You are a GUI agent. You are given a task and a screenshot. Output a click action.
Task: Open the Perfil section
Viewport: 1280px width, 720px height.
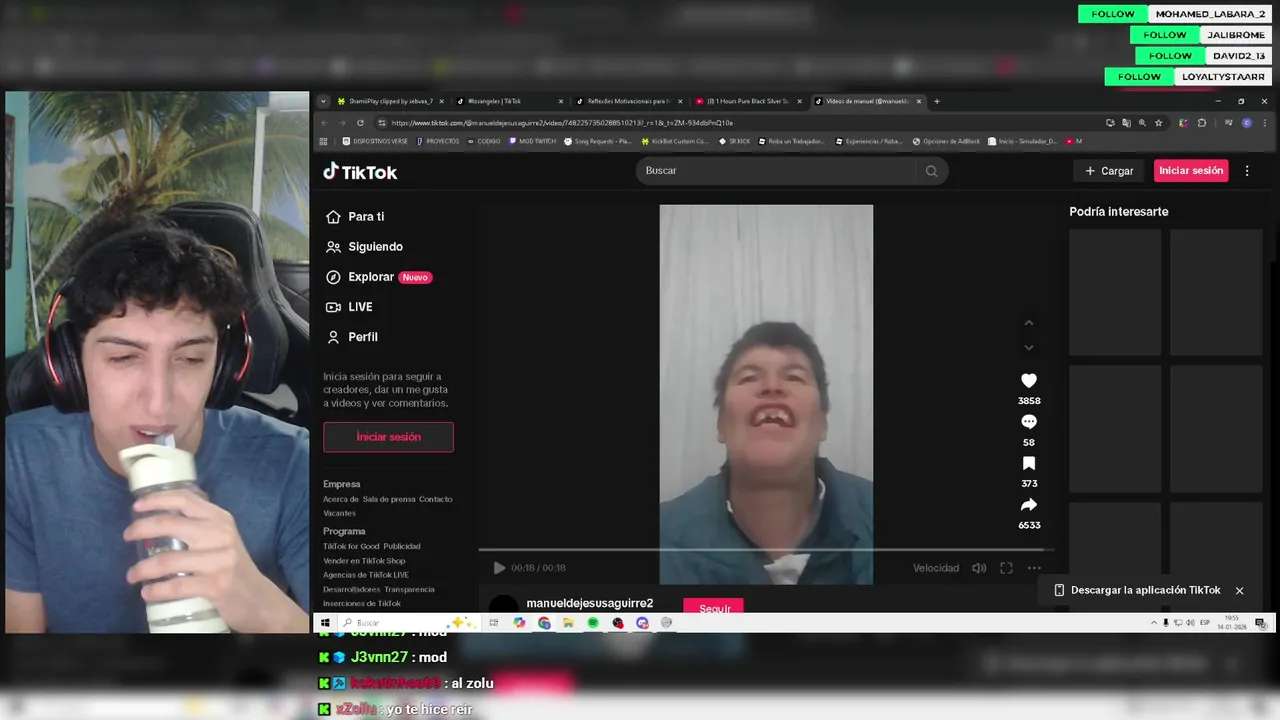coord(352,337)
